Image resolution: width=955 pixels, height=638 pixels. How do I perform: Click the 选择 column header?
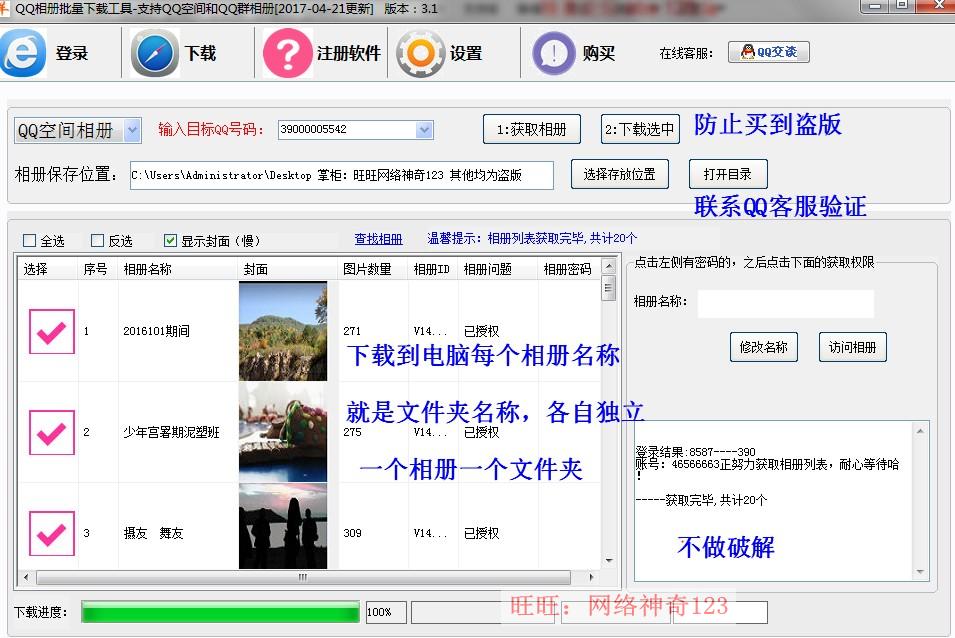[48, 269]
